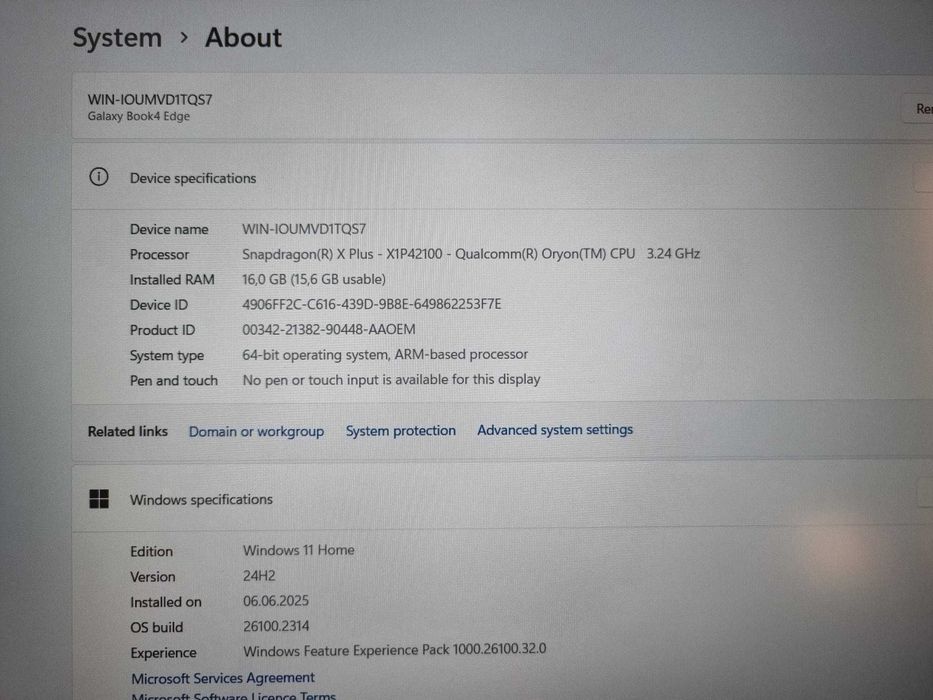Open System protection link
Screen dimensions: 933x700
(x=400, y=430)
